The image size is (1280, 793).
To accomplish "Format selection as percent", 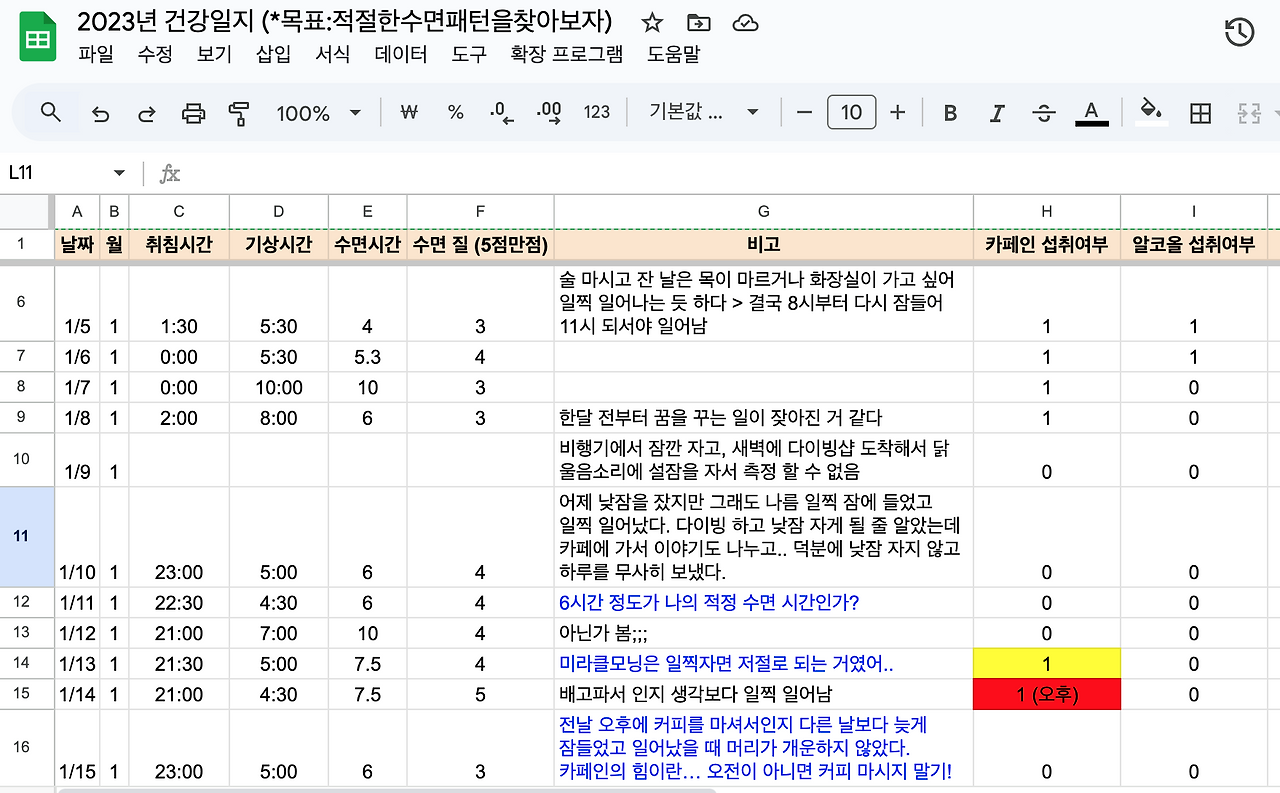I will click(455, 112).
